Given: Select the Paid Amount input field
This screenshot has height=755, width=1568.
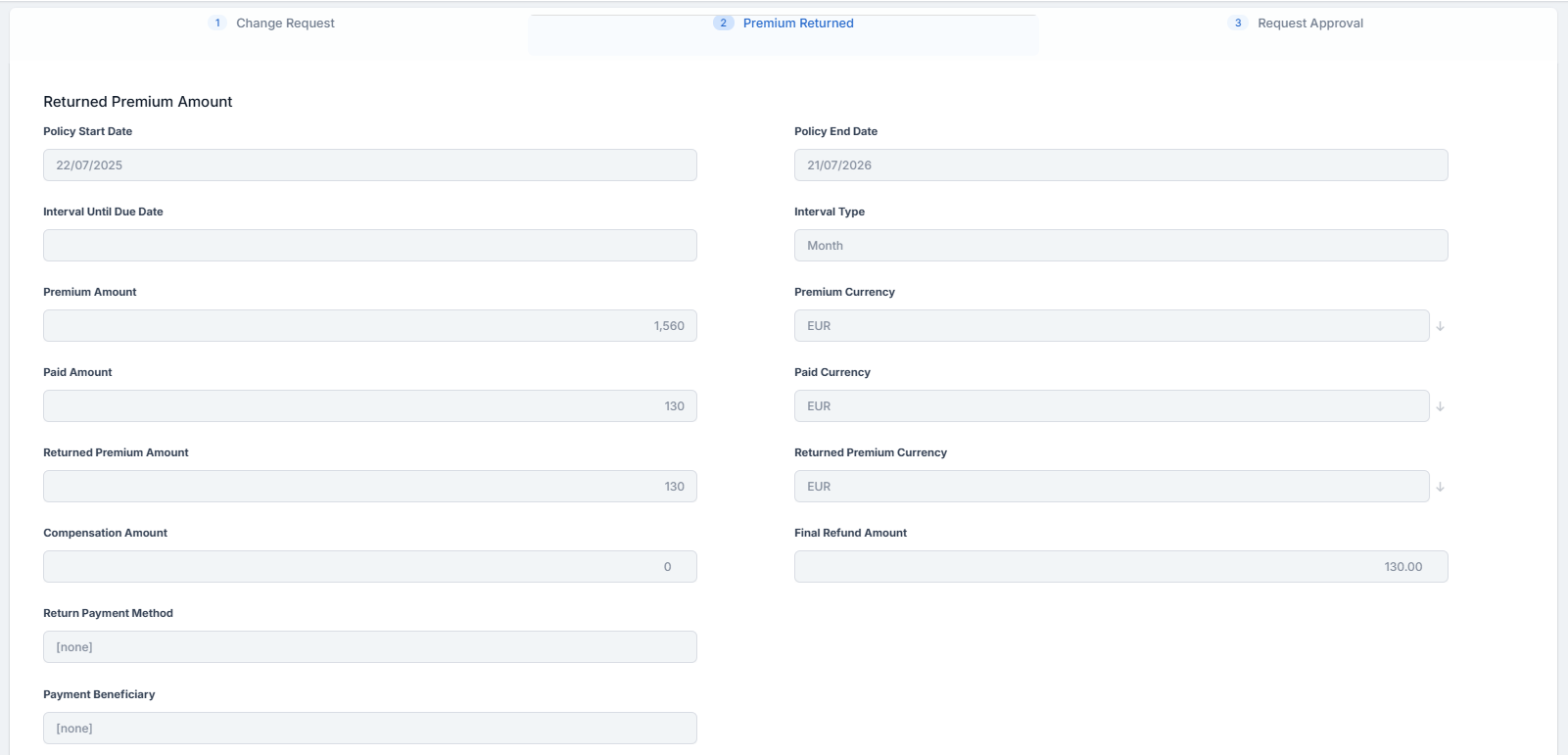Looking at the screenshot, I should pos(369,406).
